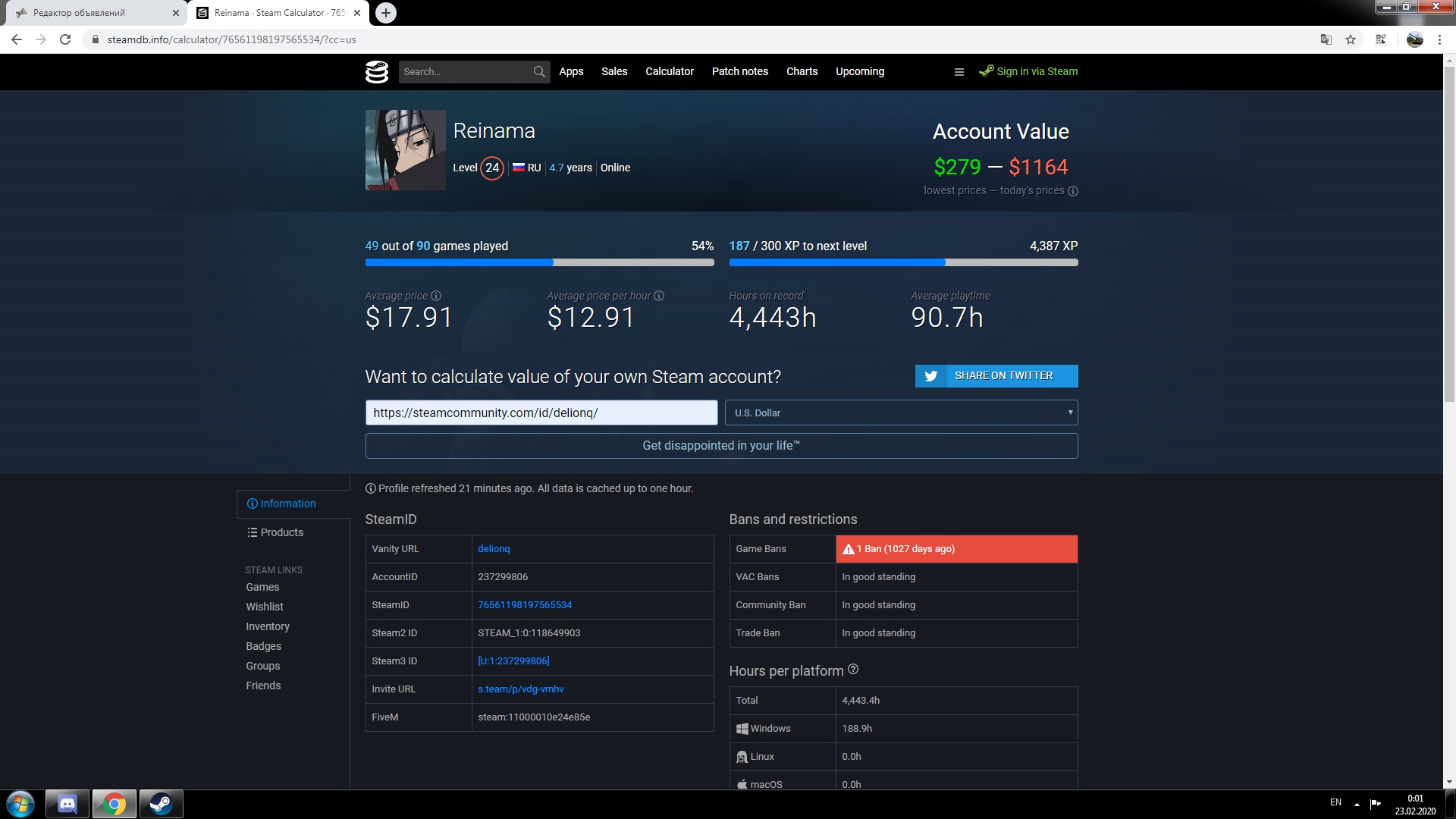Open Chrome three-dot menu
The width and height of the screenshot is (1456, 819).
click(1439, 39)
